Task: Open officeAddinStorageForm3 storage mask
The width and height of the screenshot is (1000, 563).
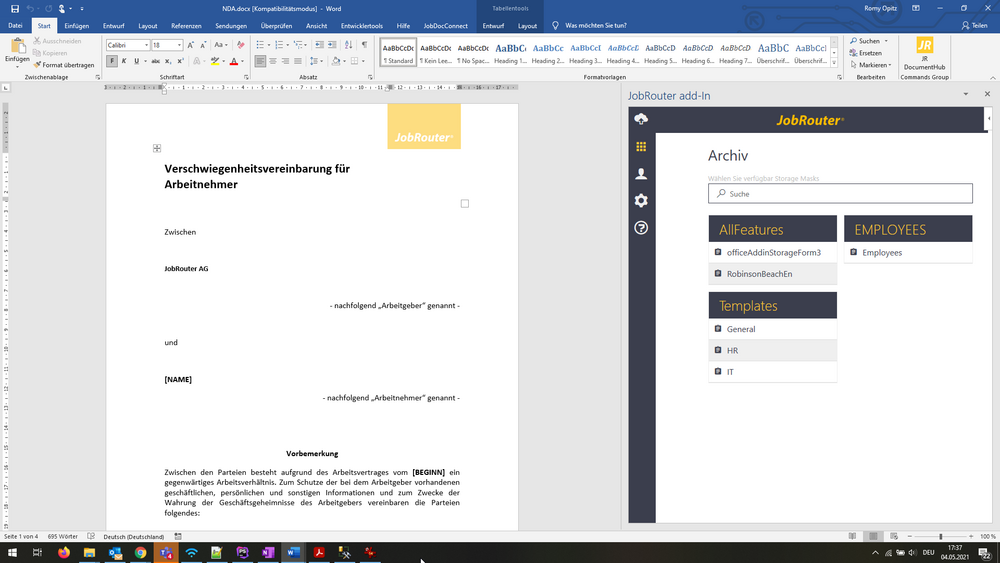Action: click(772, 252)
